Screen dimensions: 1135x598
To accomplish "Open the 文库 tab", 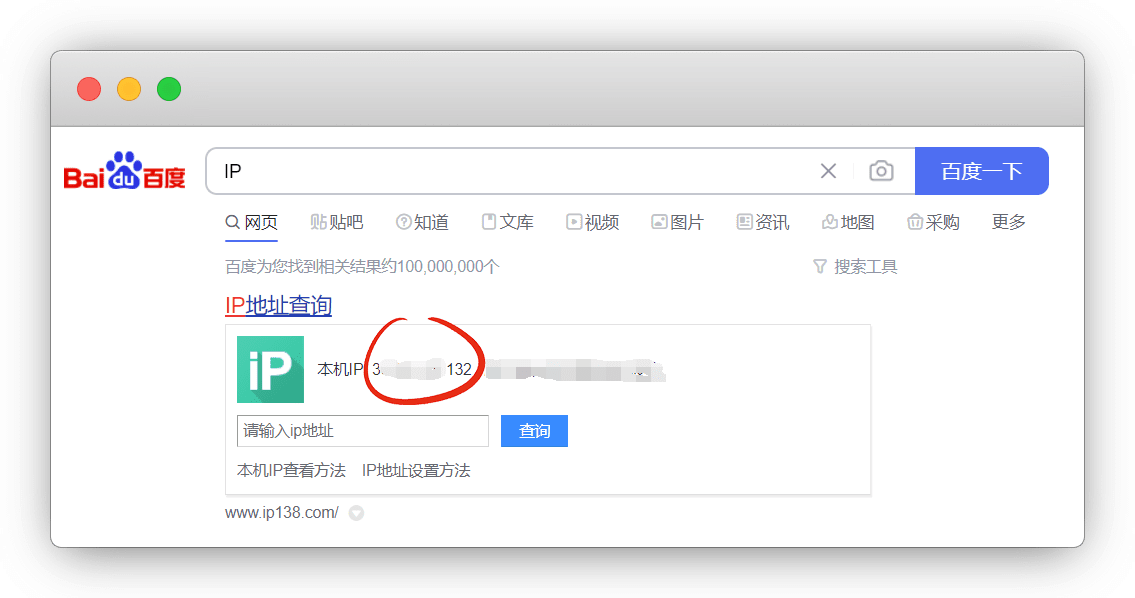I will 507,222.
